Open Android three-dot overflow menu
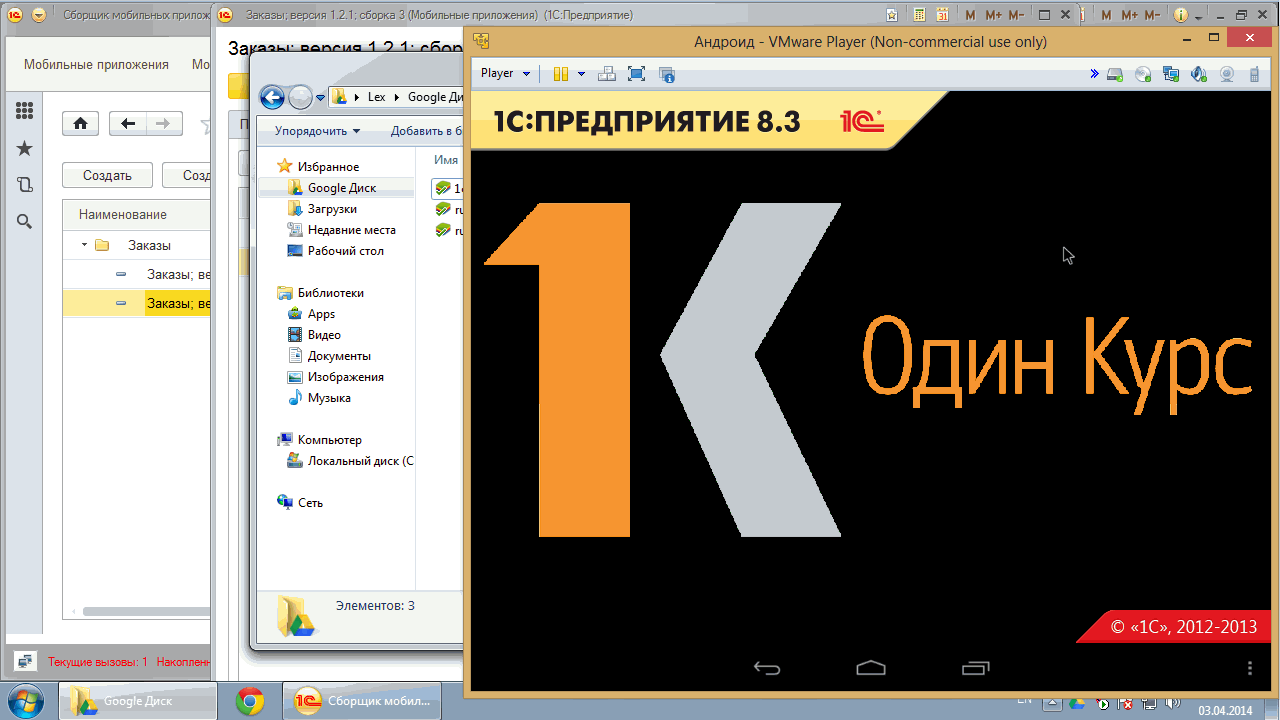Image resolution: width=1280 pixels, height=720 pixels. pos(1249,668)
